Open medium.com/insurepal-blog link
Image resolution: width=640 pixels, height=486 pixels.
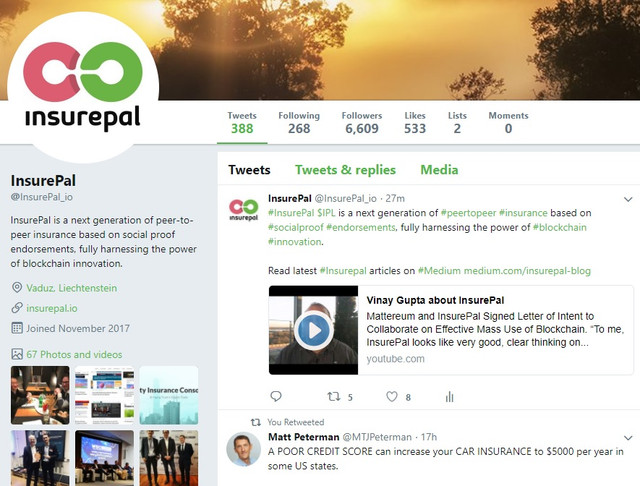click(527, 271)
